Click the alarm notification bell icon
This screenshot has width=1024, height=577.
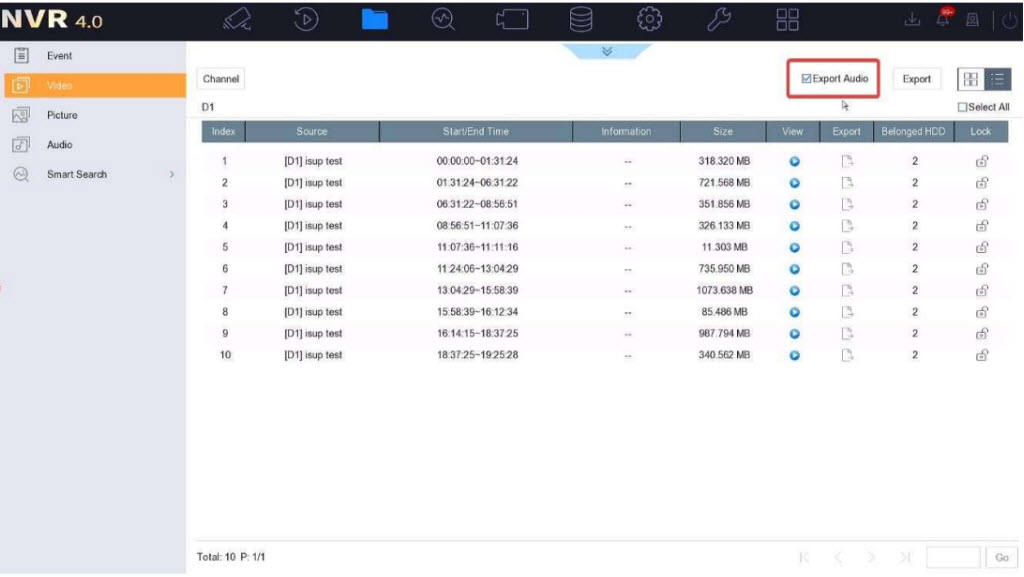point(943,19)
